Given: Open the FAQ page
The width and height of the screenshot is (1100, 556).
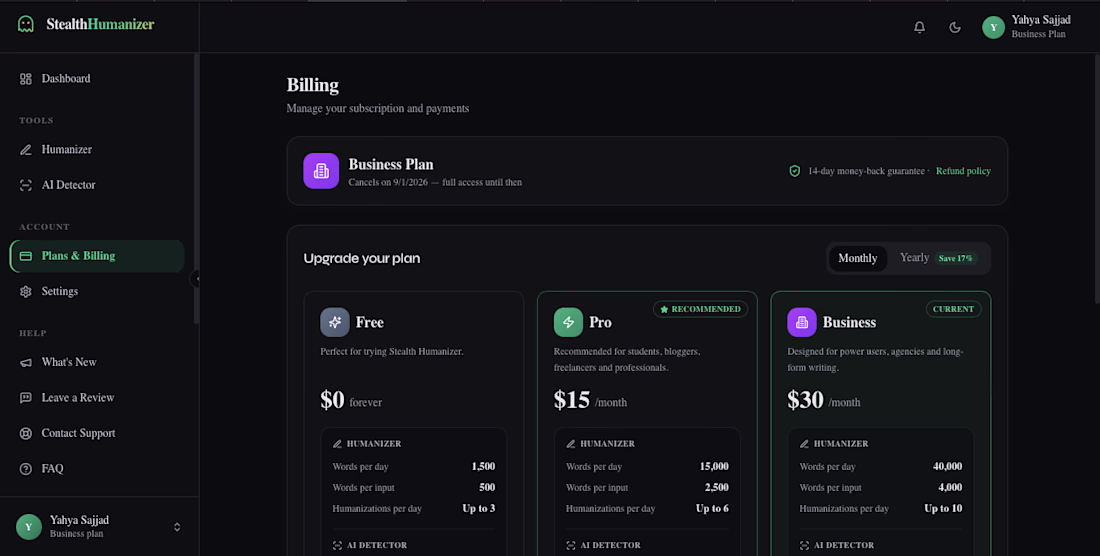Looking at the screenshot, I should 97,468.
